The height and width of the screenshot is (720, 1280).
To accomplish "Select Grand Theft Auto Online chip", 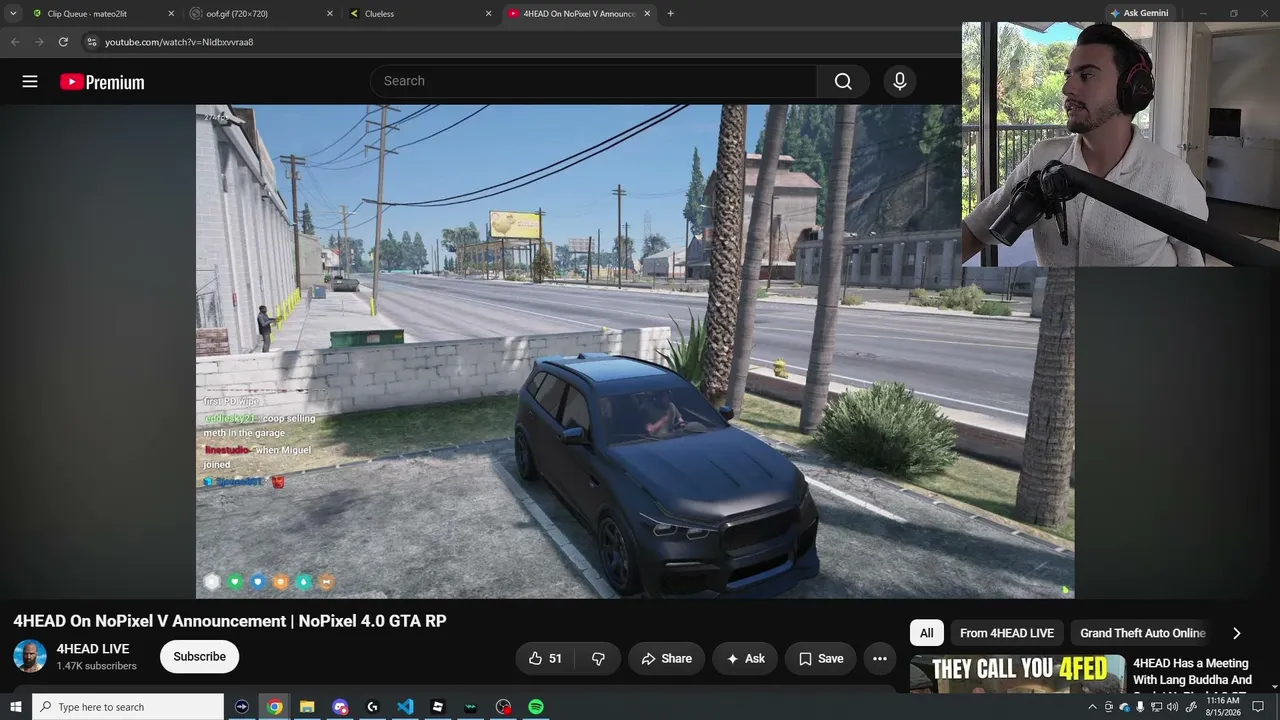I will coord(1143,633).
